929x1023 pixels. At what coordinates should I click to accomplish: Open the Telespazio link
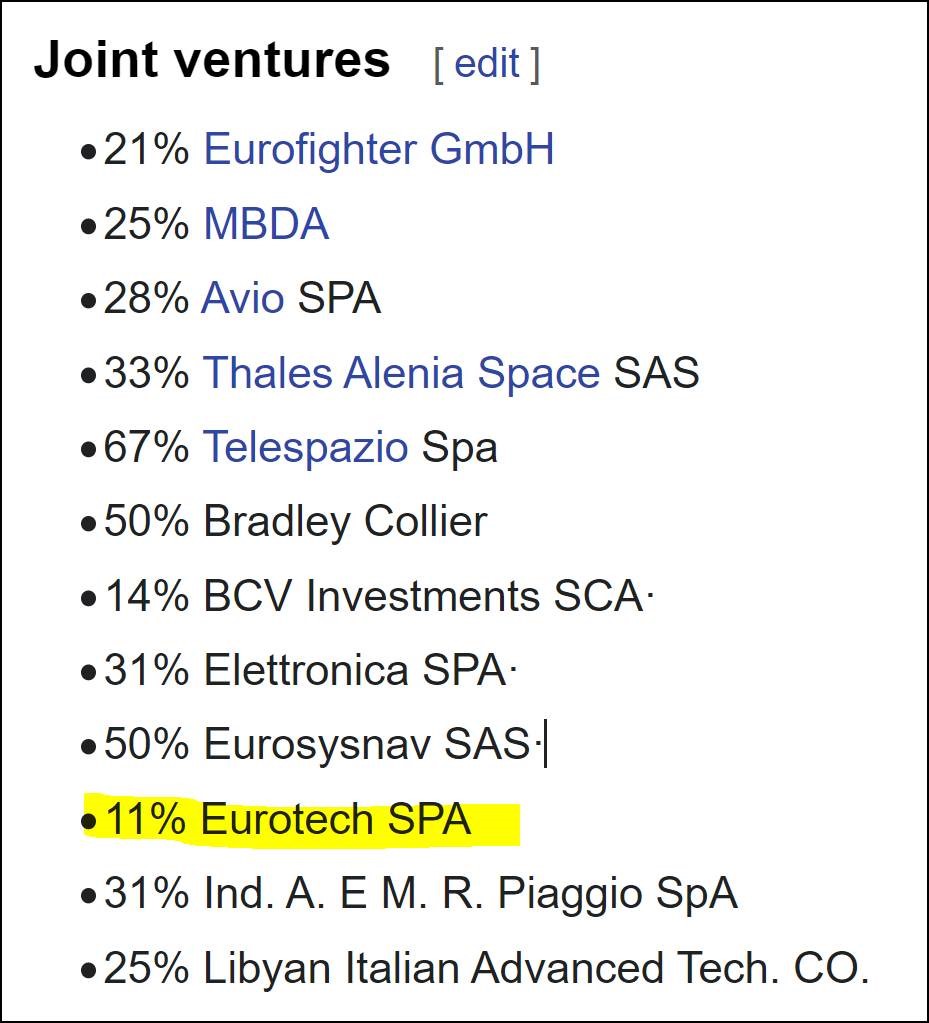[305, 448]
